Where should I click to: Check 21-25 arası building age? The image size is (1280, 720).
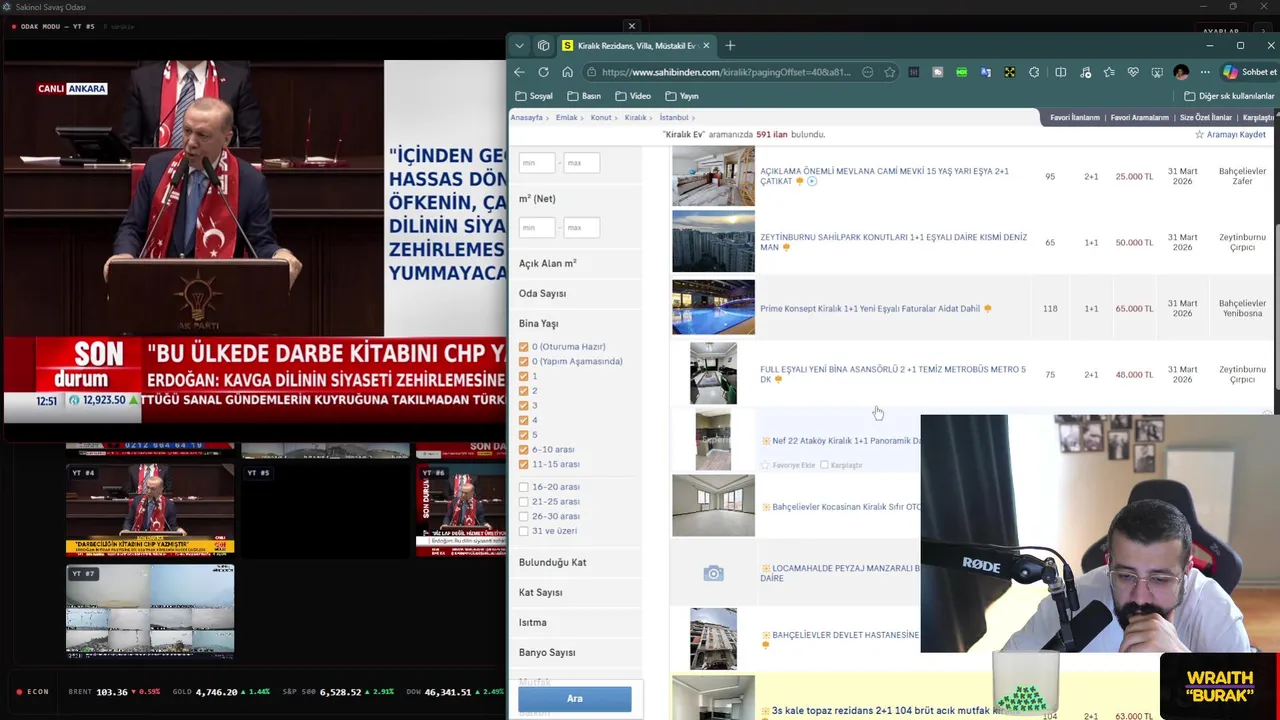[x=523, y=501]
